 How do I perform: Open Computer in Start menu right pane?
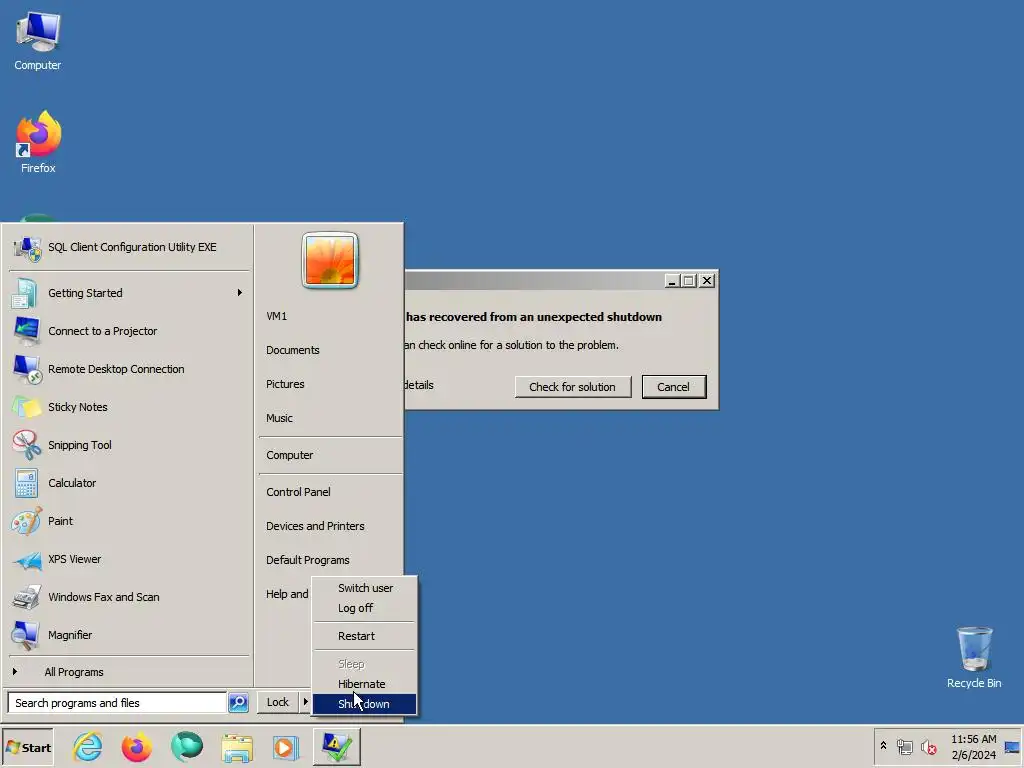(289, 455)
